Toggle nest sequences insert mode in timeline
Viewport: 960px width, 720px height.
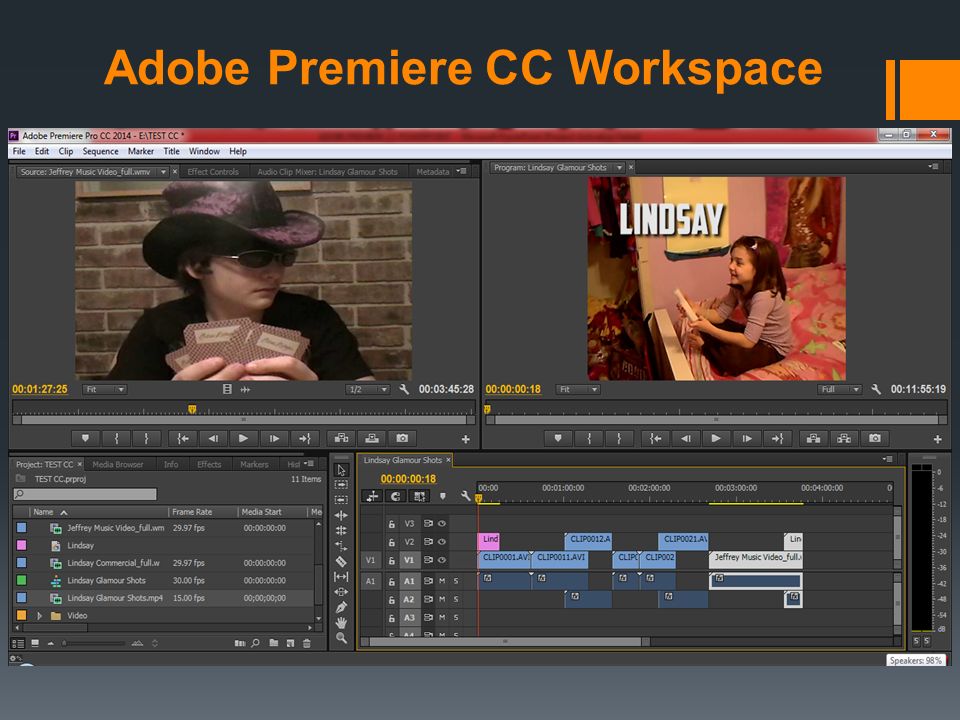pyautogui.click(x=372, y=497)
